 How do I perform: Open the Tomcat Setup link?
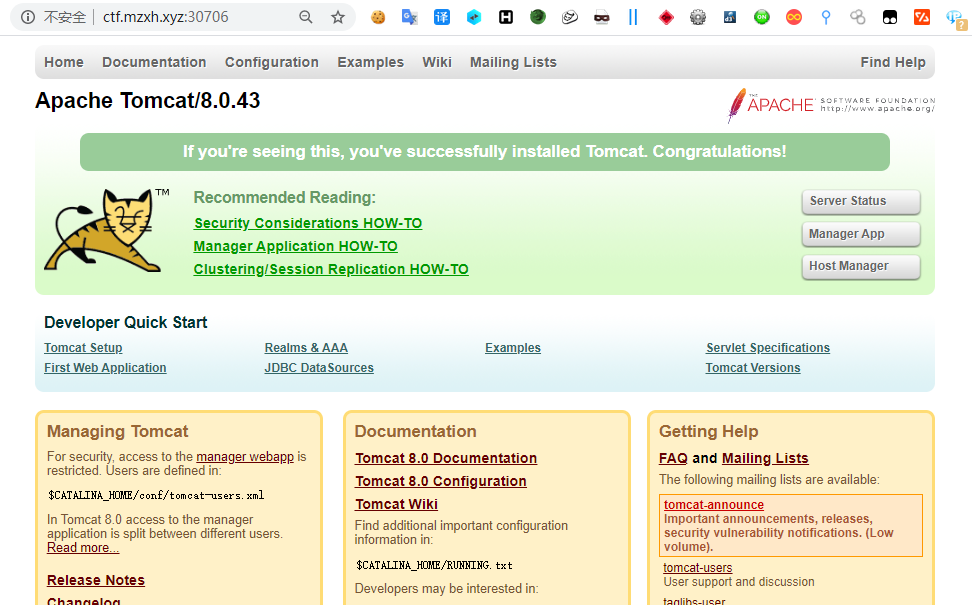click(83, 348)
